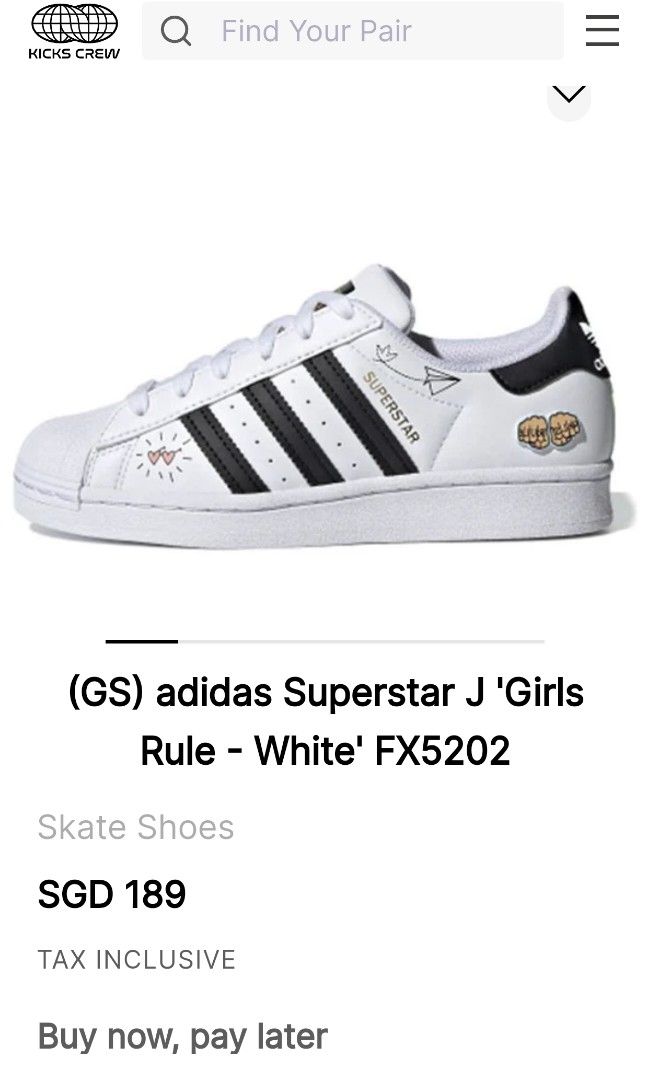This screenshot has width=648, height=1080.
Task: Select the active dark carousel indicator segment
Action: 142,641
